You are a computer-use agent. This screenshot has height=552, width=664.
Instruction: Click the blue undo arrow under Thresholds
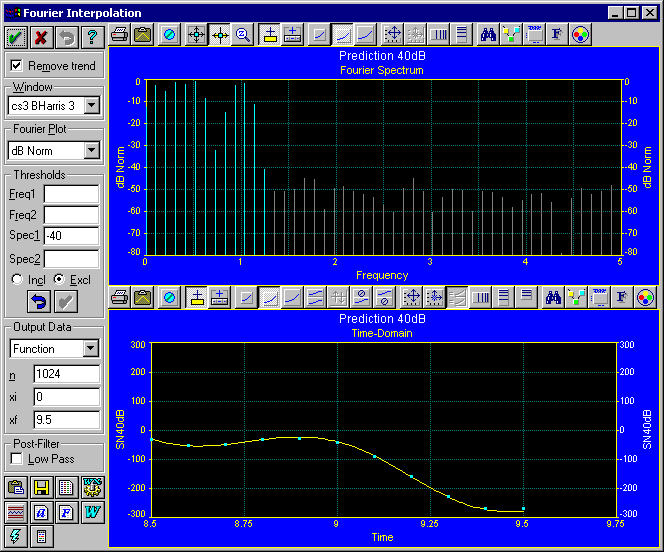(40, 301)
